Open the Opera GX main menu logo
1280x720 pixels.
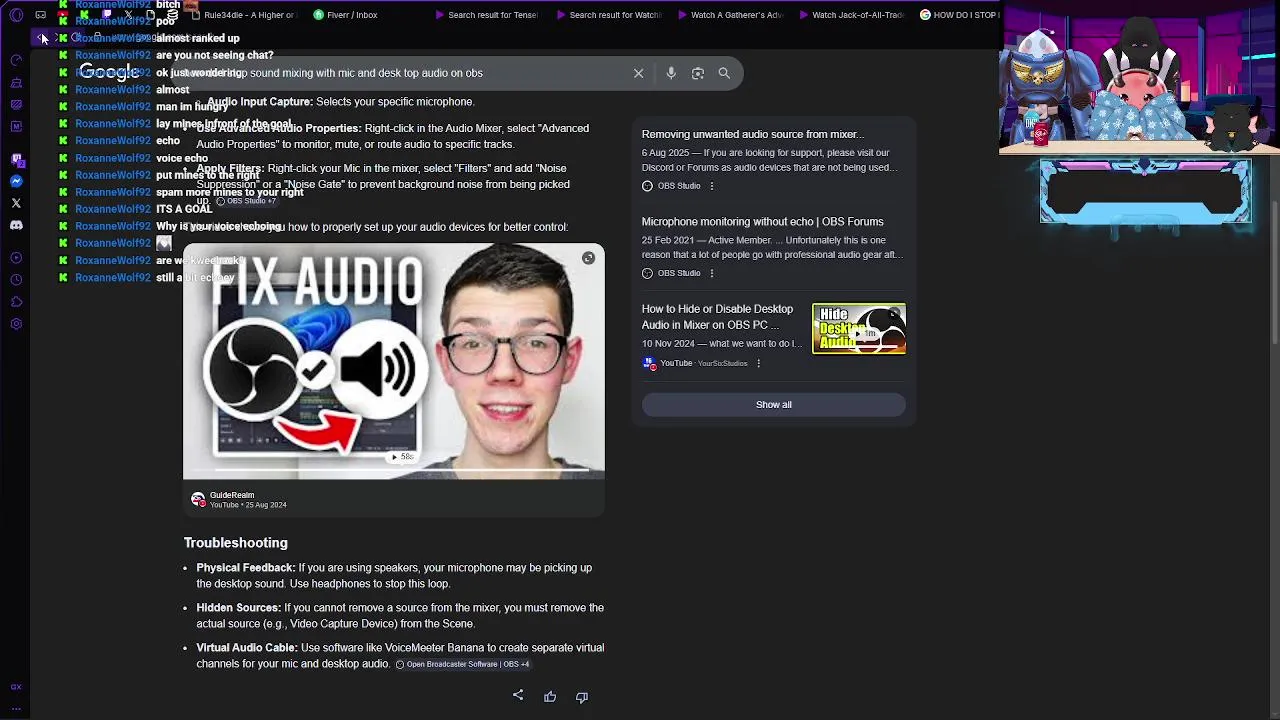click(16, 15)
